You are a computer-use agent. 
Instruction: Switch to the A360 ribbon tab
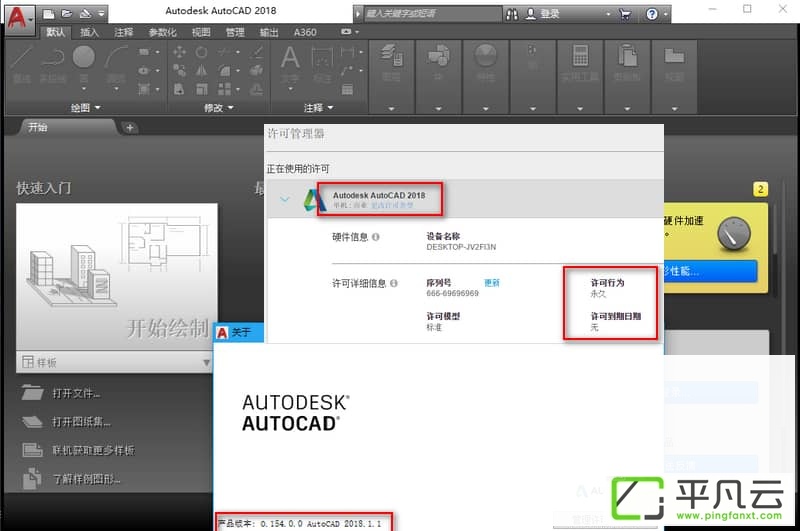point(305,32)
